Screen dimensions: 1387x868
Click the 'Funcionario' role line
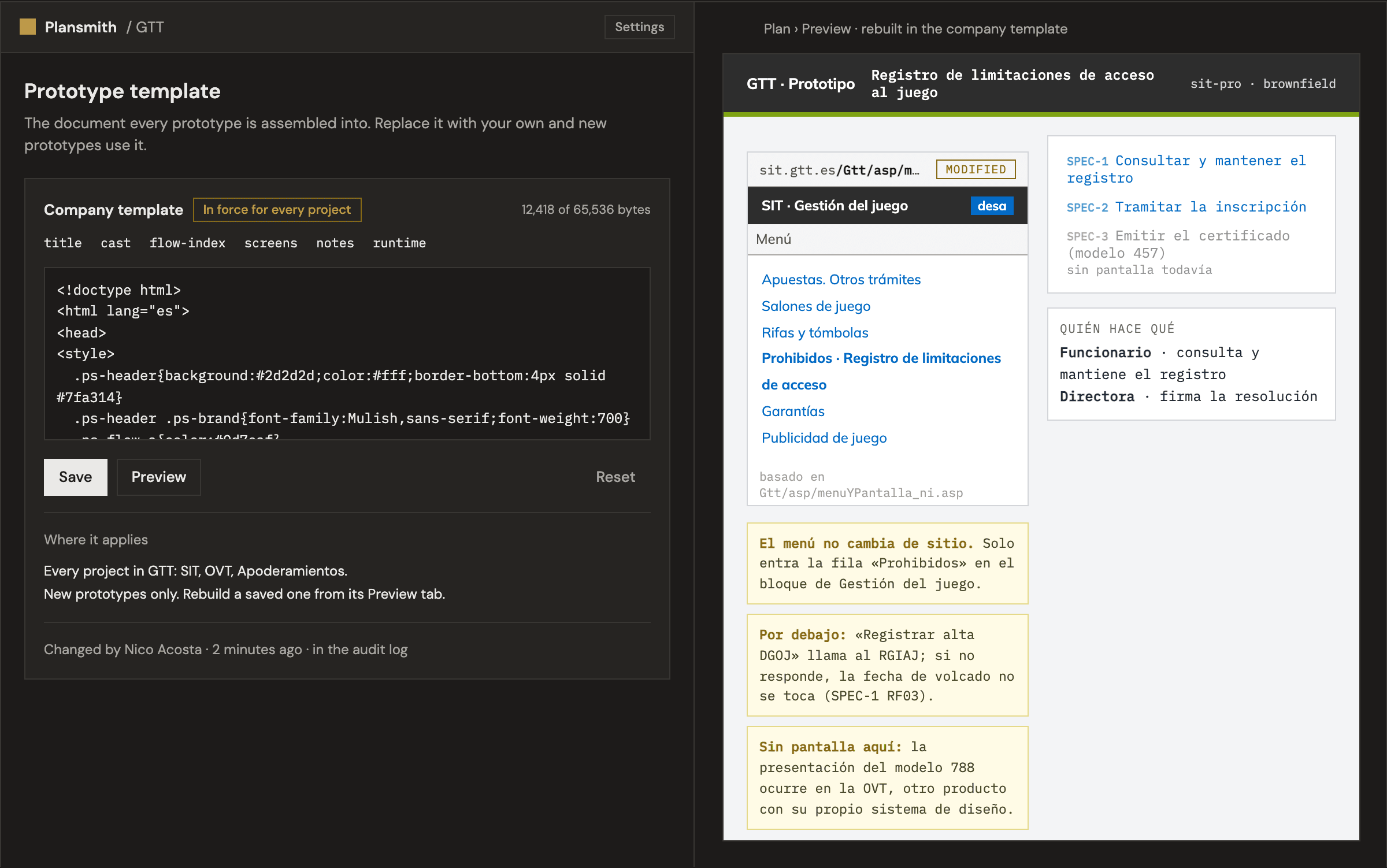pos(1159,363)
